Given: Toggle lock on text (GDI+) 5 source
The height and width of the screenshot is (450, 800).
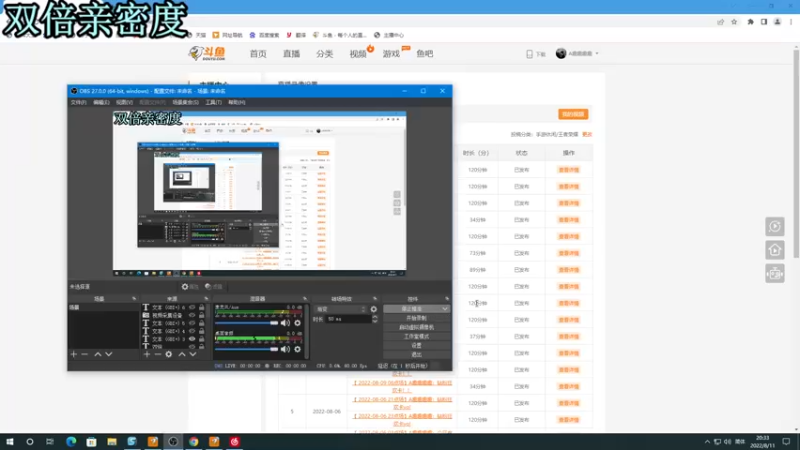Looking at the screenshot, I should (202, 323).
